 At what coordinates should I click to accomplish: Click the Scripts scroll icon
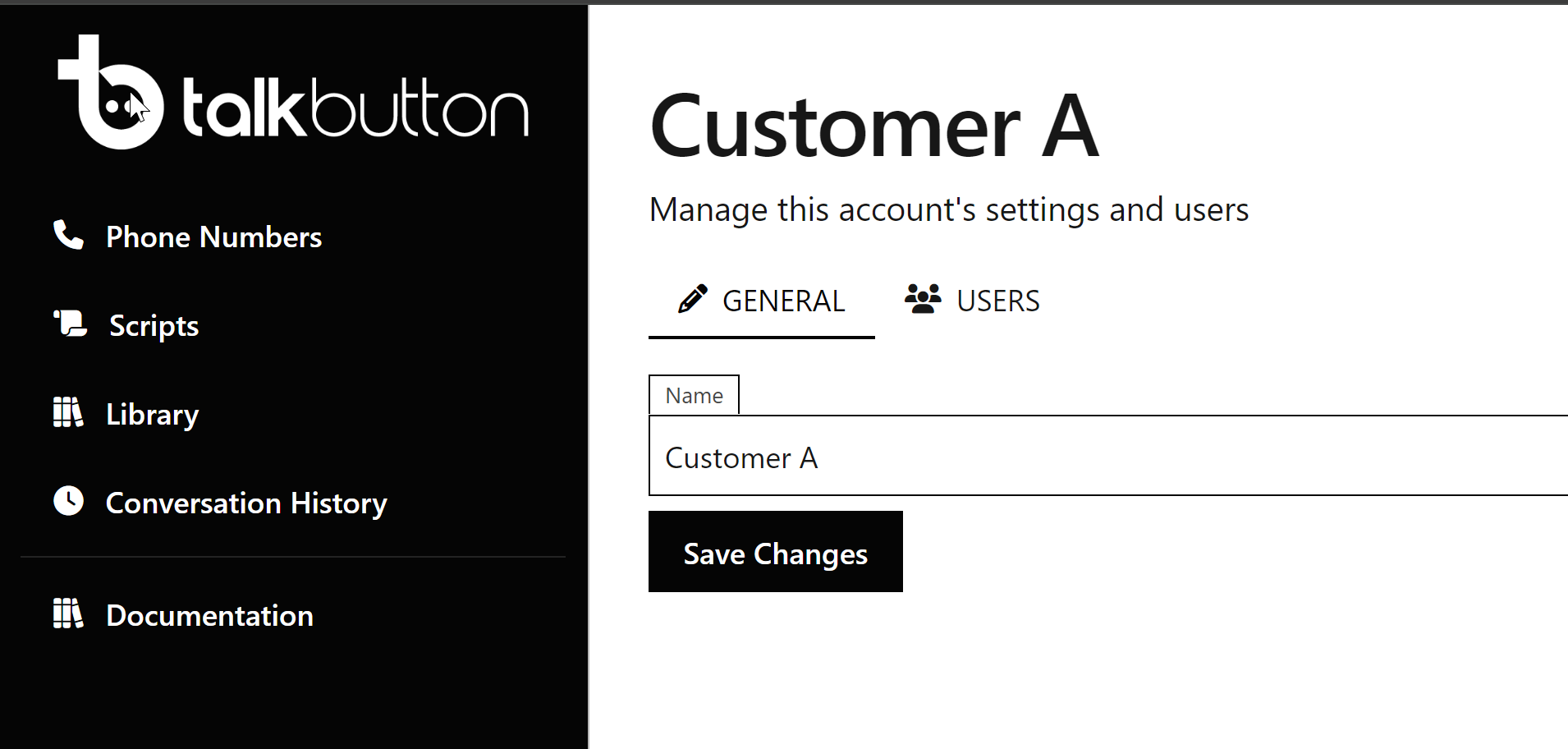point(71,324)
